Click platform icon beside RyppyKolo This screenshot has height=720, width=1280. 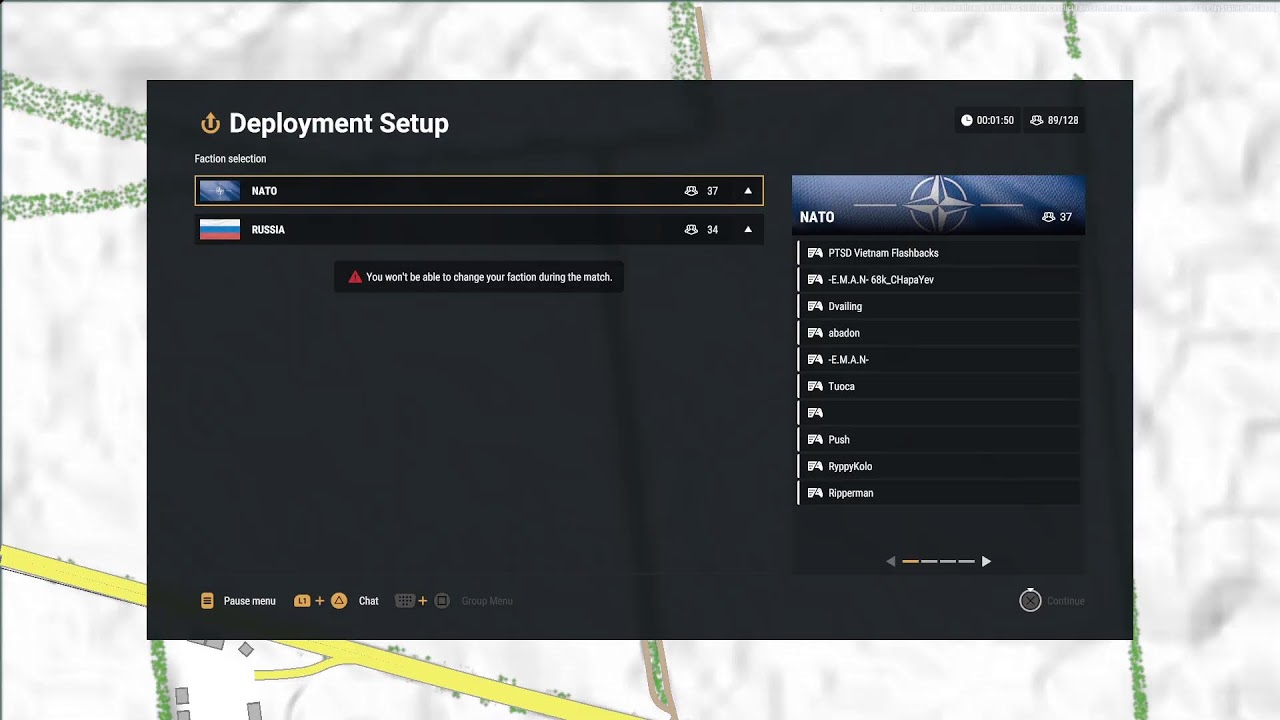(x=815, y=466)
